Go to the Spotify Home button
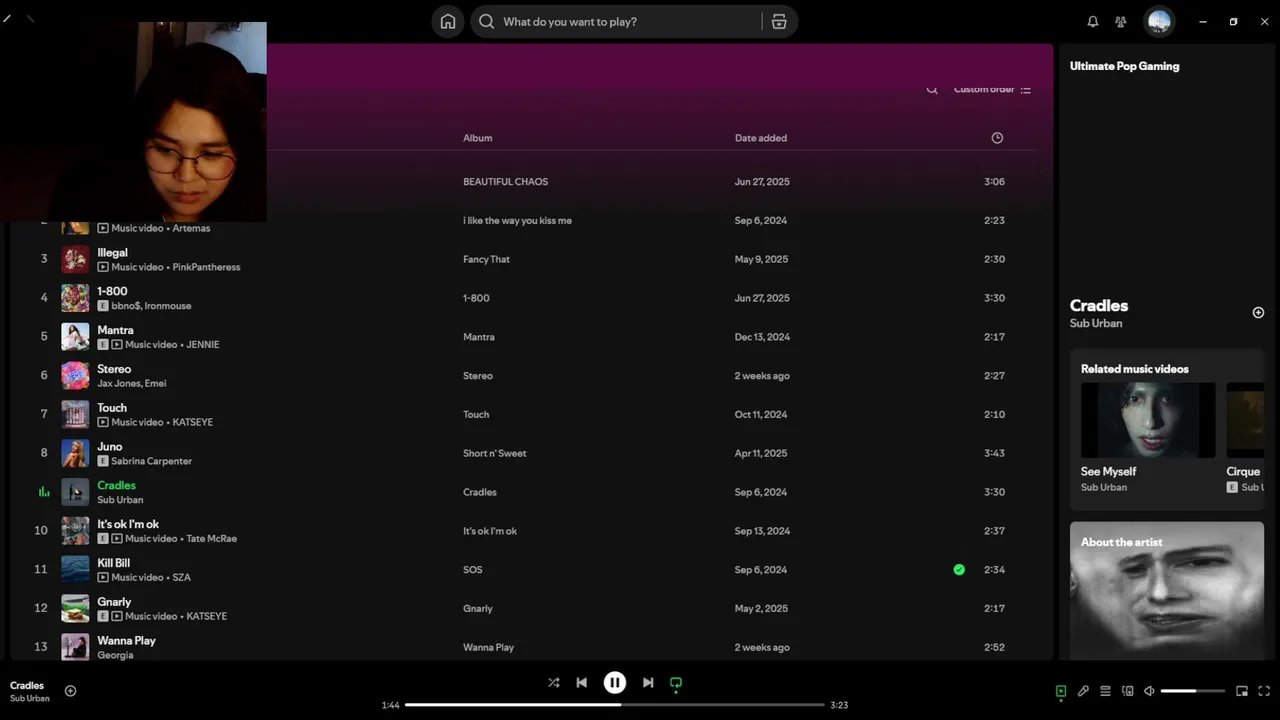The height and width of the screenshot is (720, 1280). tap(448, 21)
